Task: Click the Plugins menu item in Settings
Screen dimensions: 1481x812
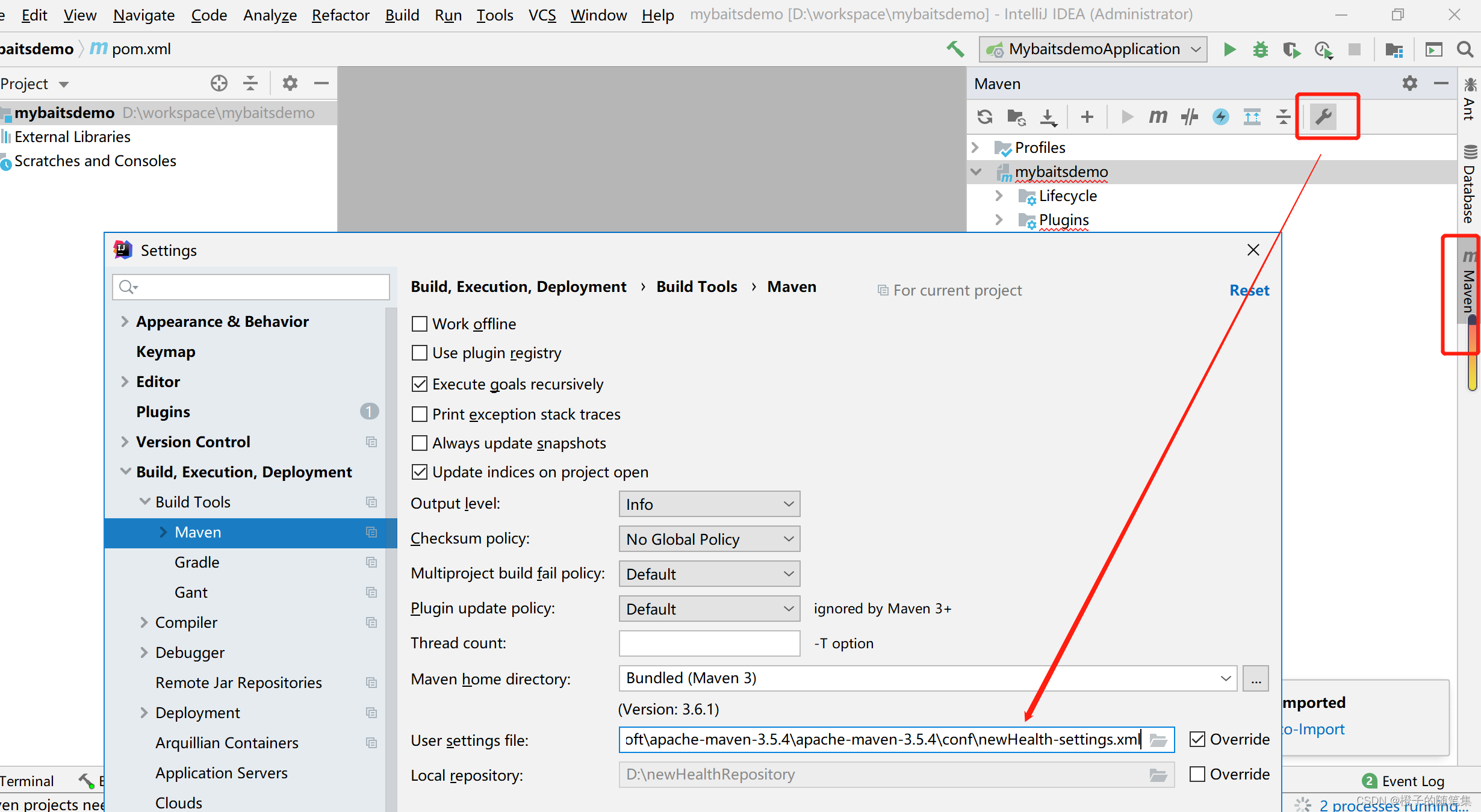Action: click(x=163, y=411)
